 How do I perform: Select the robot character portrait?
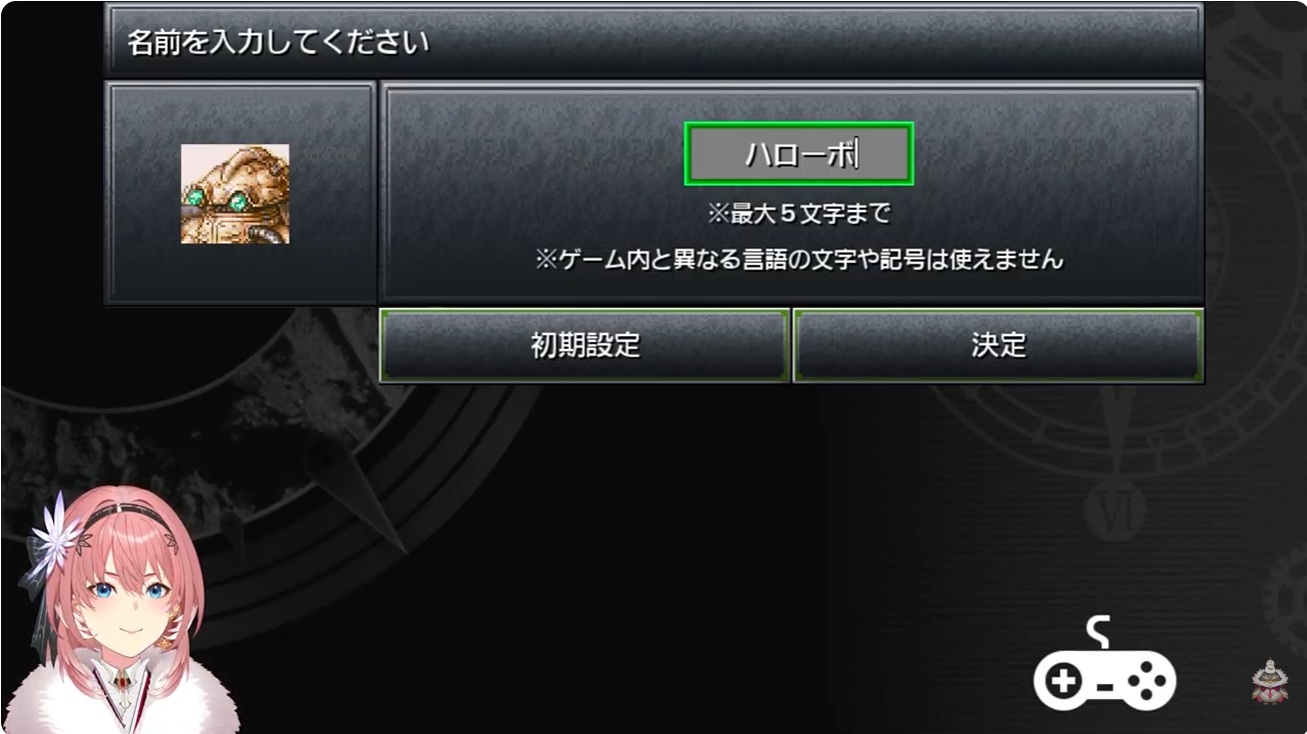[x=235, y=194]
